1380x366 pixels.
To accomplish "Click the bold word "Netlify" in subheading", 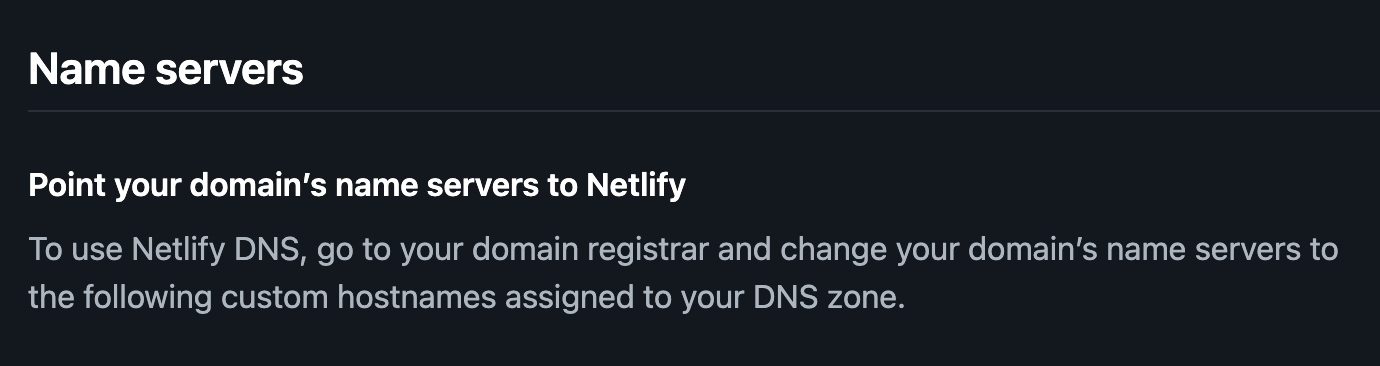I will tap(636, 186).
